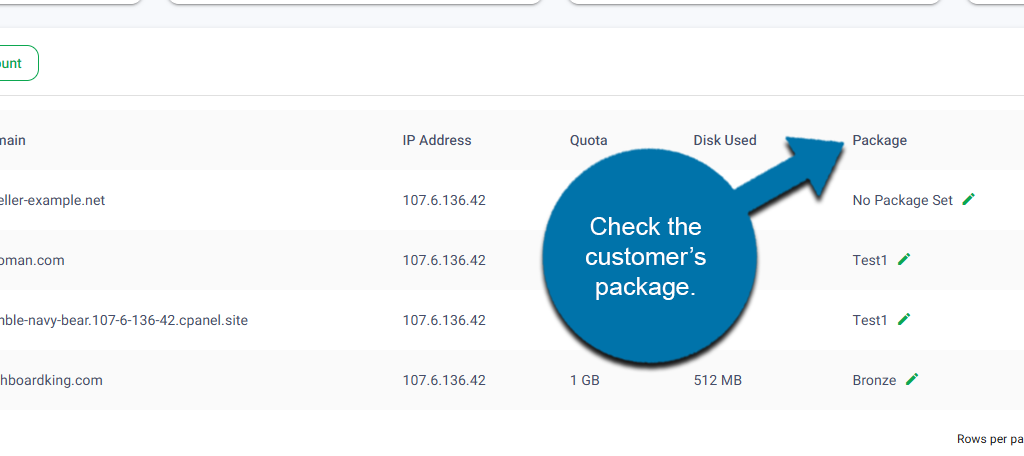Click the partially visible Domain column header
The width and height of the screenshot is (1024, 456).
[13, 140]
